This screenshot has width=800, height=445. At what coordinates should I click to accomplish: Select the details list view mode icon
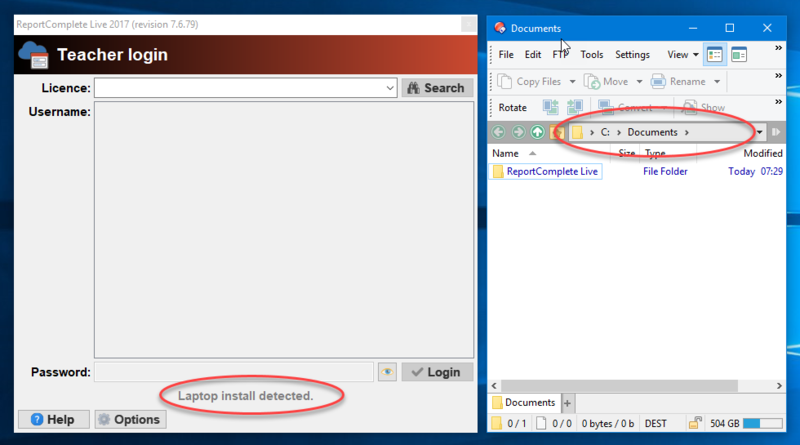tap(715, 55)
